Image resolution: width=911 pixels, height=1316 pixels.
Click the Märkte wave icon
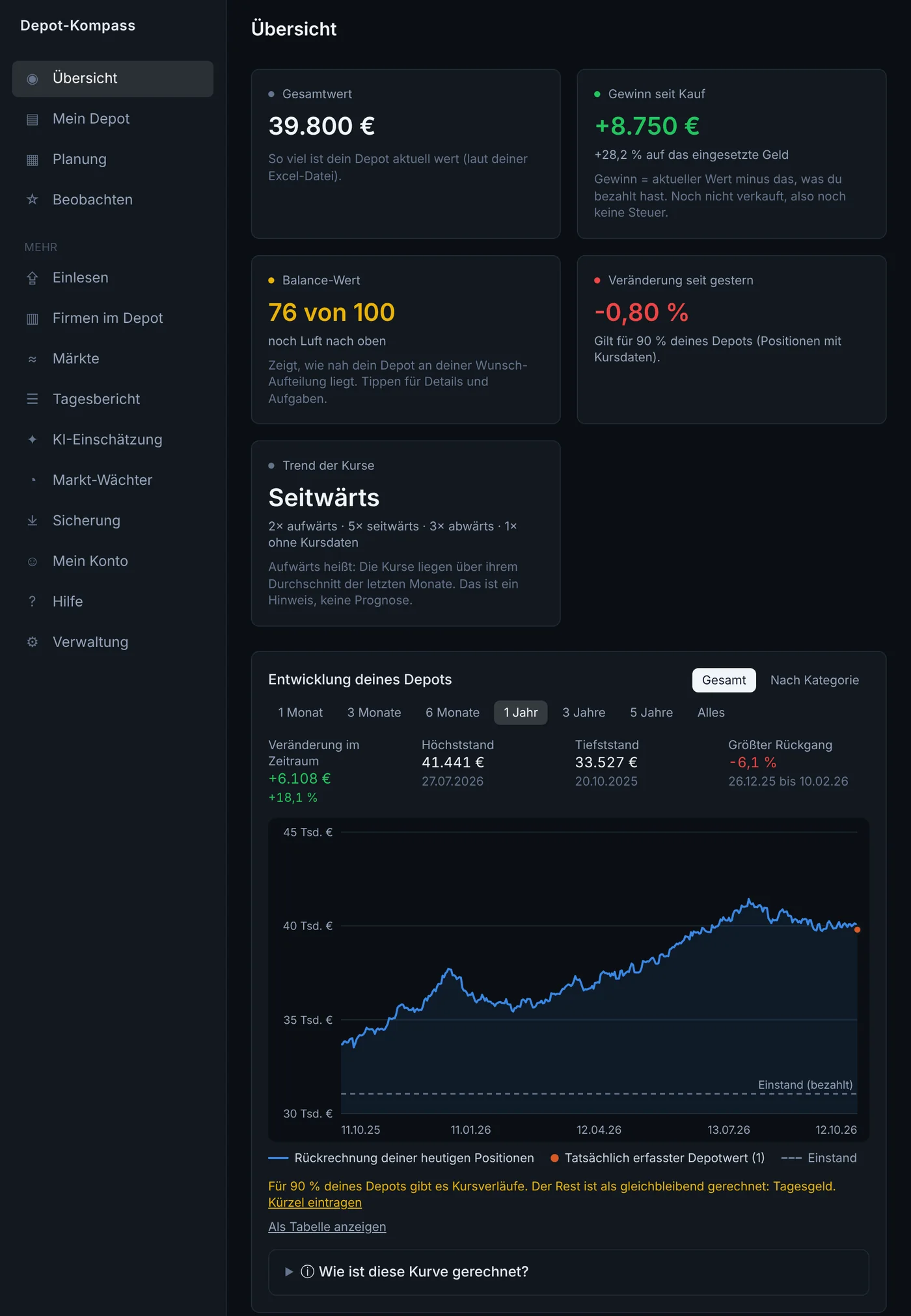(x=32, y=359)
